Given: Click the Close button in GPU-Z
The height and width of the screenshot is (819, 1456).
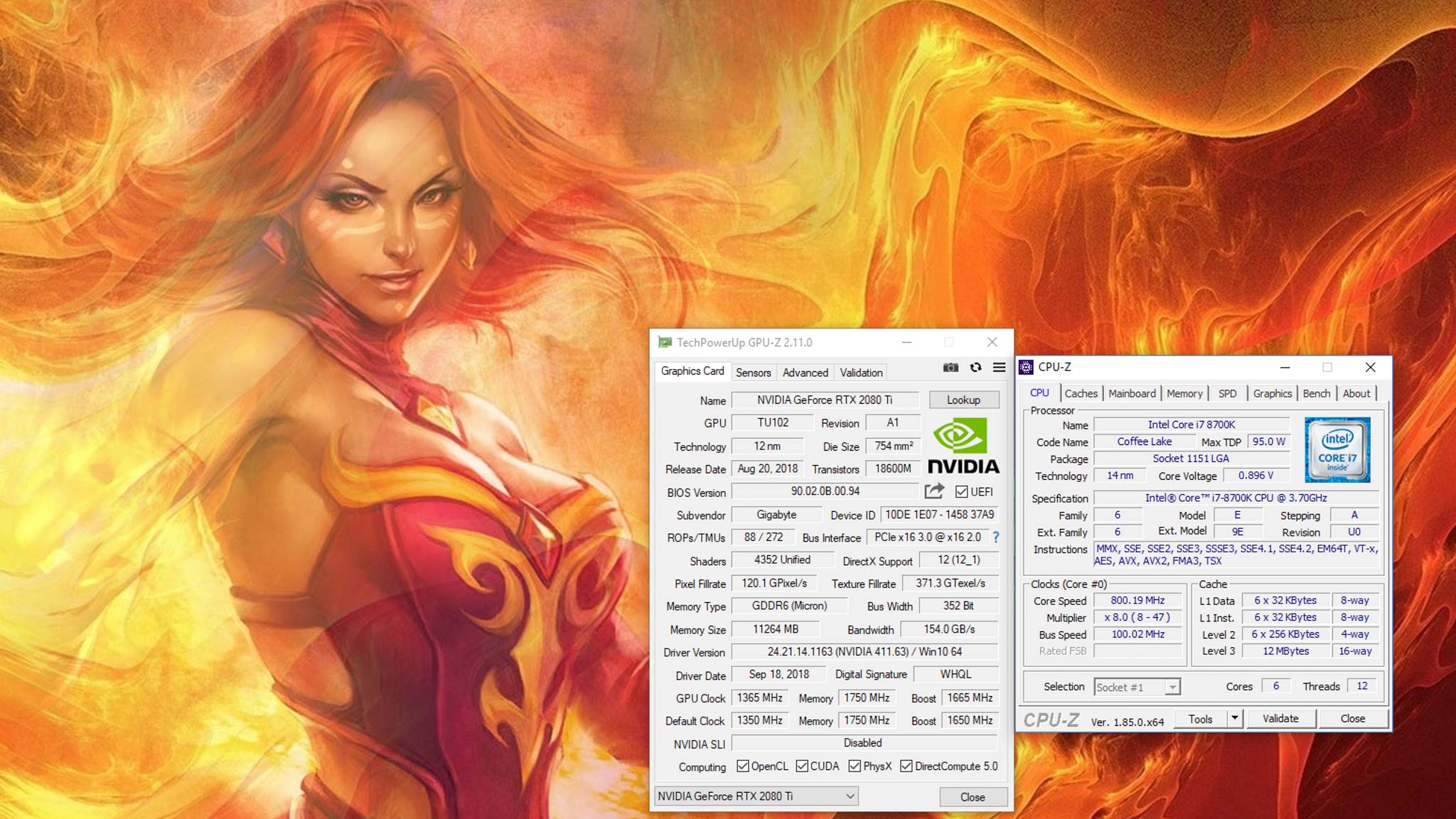Looking at the screenshot, I should click(x=973, y=797).
